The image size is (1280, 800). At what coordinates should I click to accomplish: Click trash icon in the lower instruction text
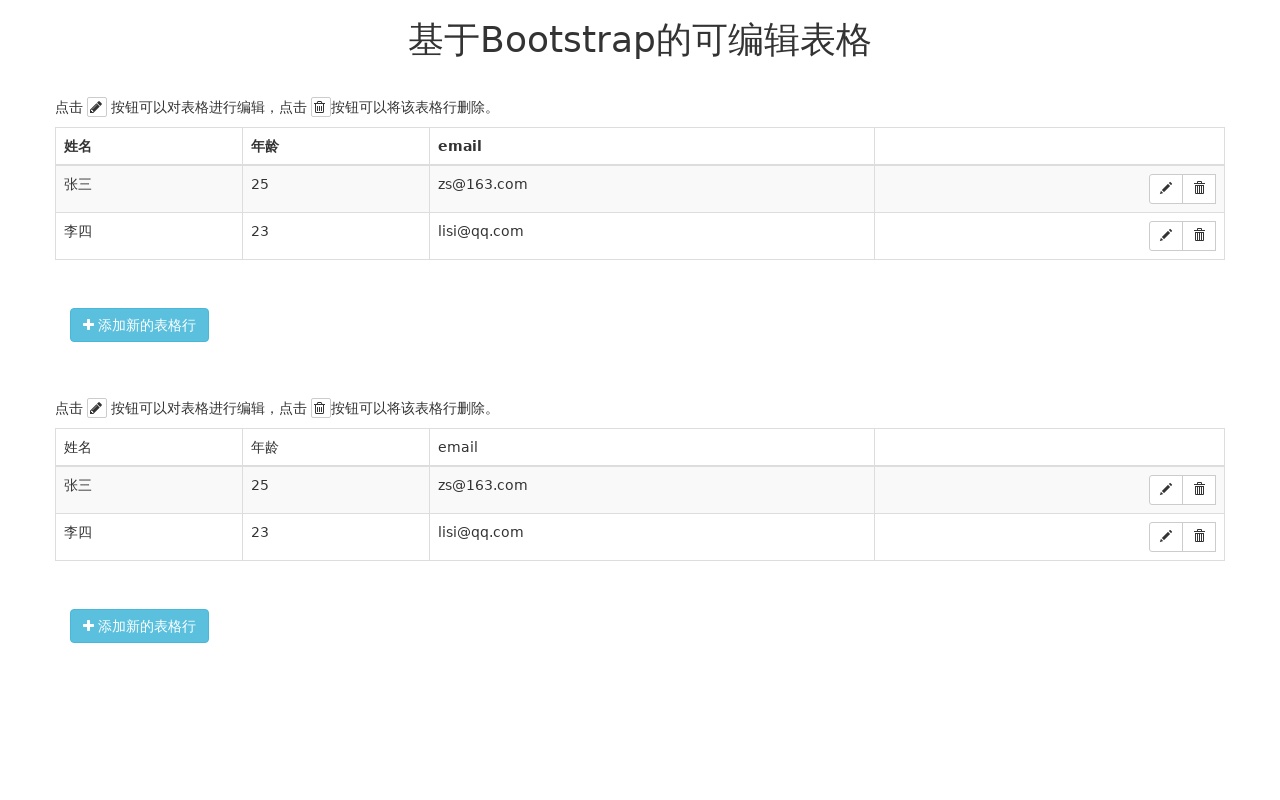click(x=320, y=408)
